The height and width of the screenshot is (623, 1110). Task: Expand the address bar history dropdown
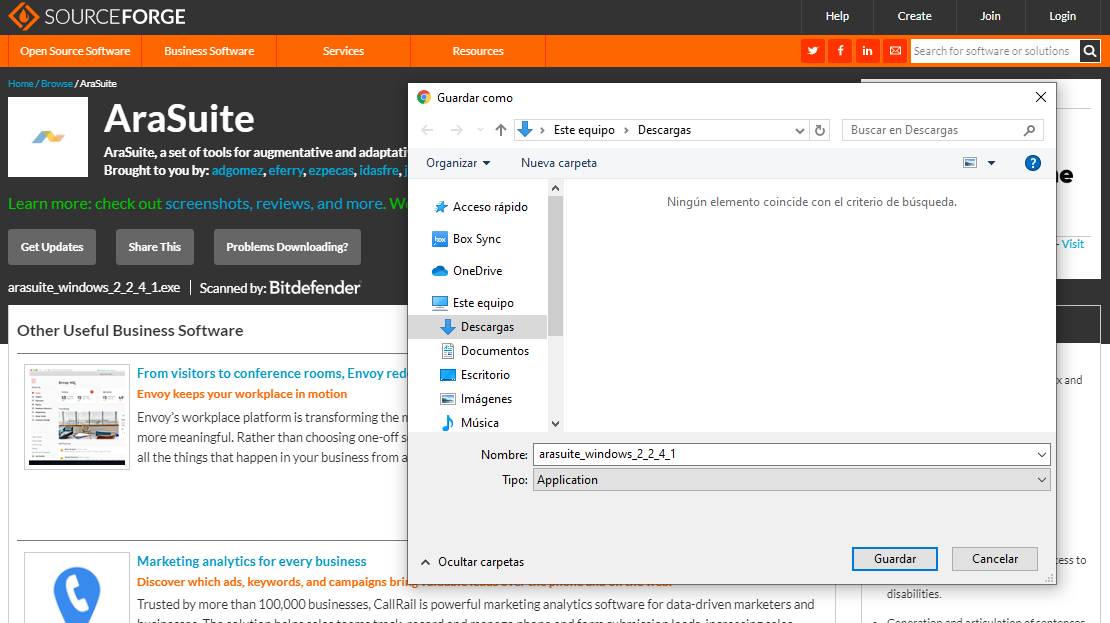(799, 130)
